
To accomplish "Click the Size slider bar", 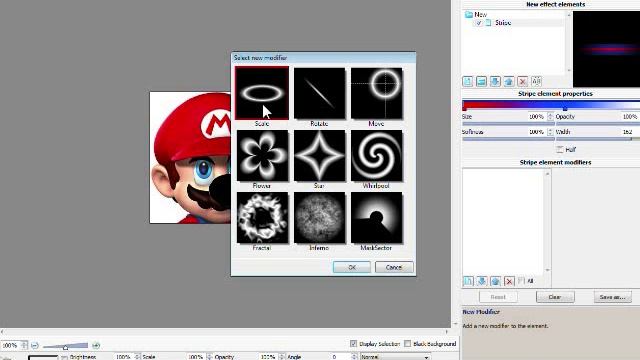I will pos(508,123).
